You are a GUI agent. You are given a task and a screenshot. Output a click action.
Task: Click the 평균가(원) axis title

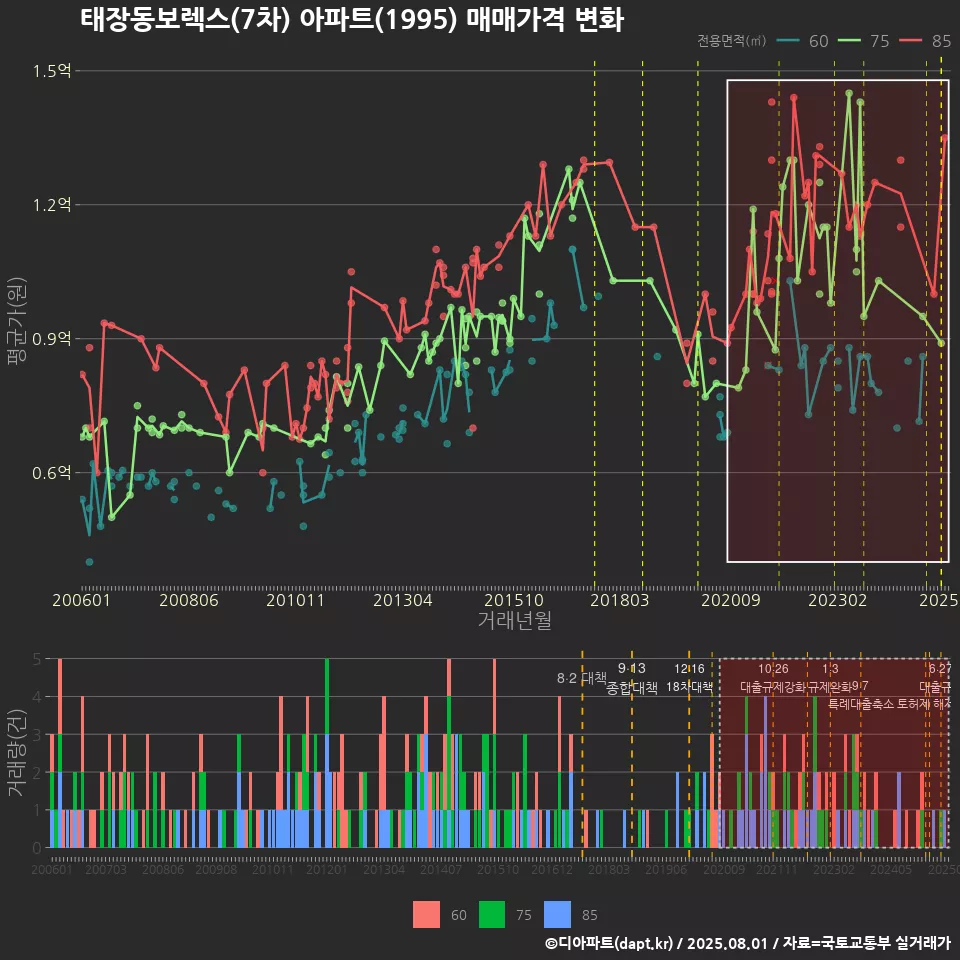click(x=17, y=321)
